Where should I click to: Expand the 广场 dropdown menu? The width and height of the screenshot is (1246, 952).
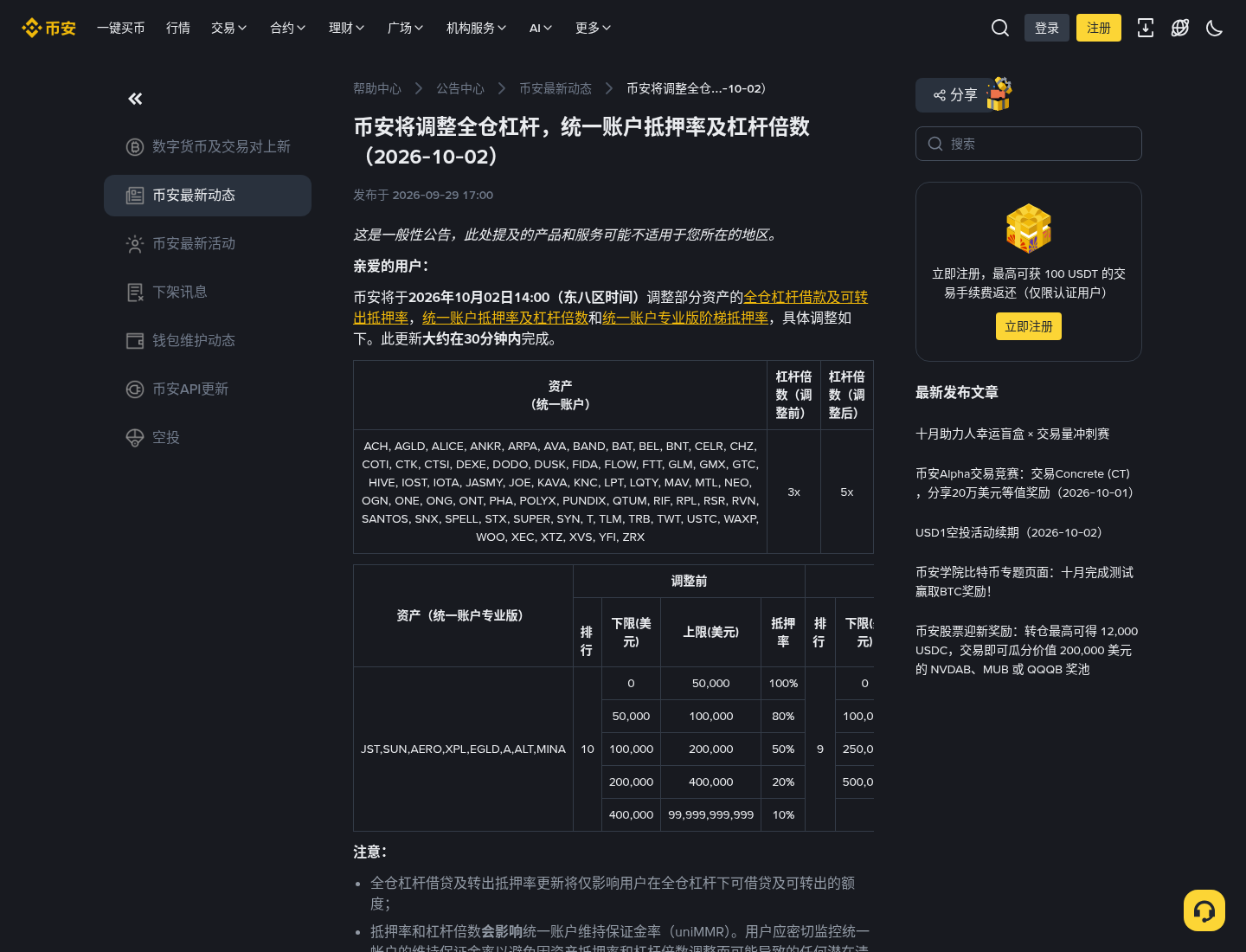[x=406, y=28]
